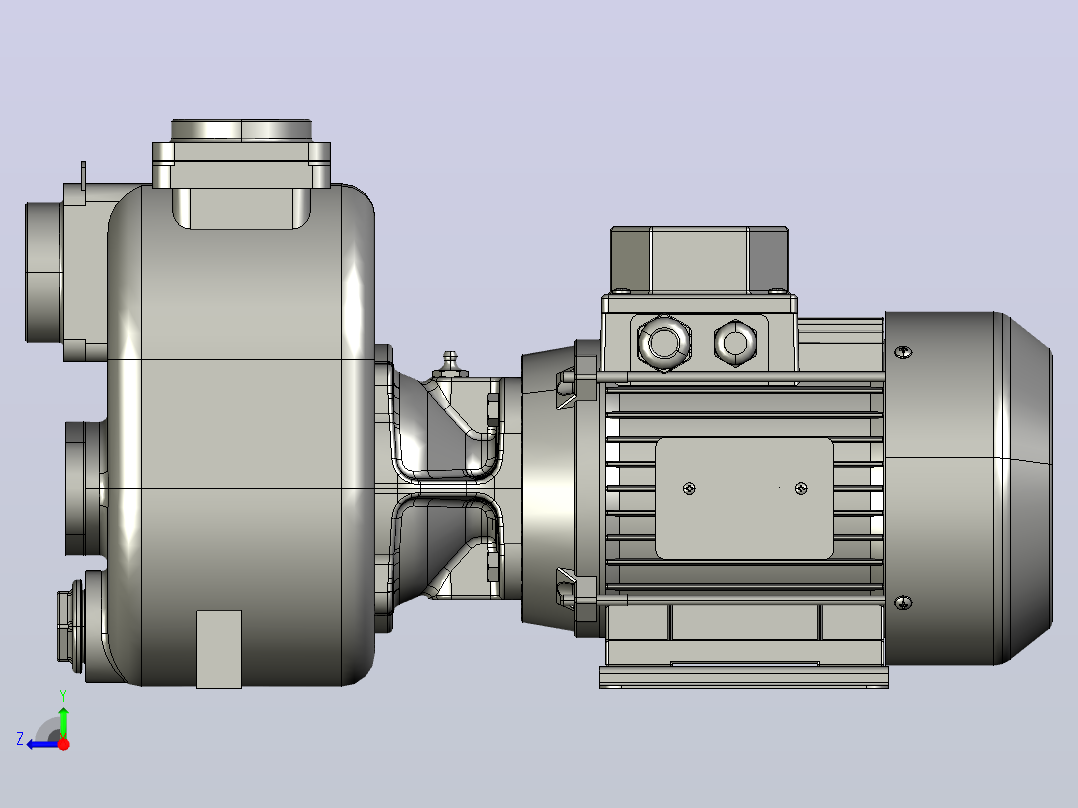Image resolution: width=1078 pixels, height=808 pixels.
Task: Select the motor fan cover at the right end
Action: pos(968,488)
